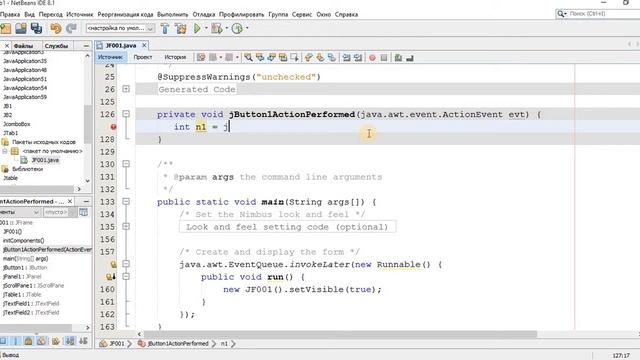Viewport: 640px width, 360px height.
Task: Click the Shift Line Right icon
Action: click(358, 58)
